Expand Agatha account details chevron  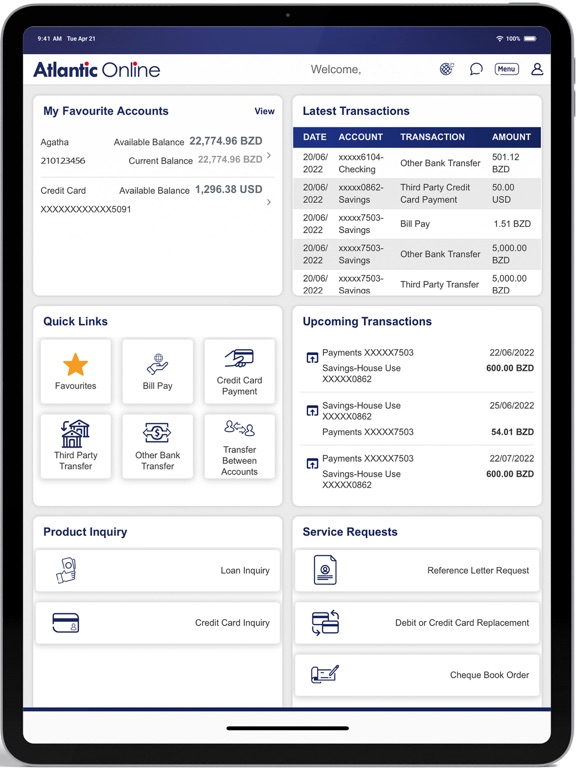(x=268, y=155)
